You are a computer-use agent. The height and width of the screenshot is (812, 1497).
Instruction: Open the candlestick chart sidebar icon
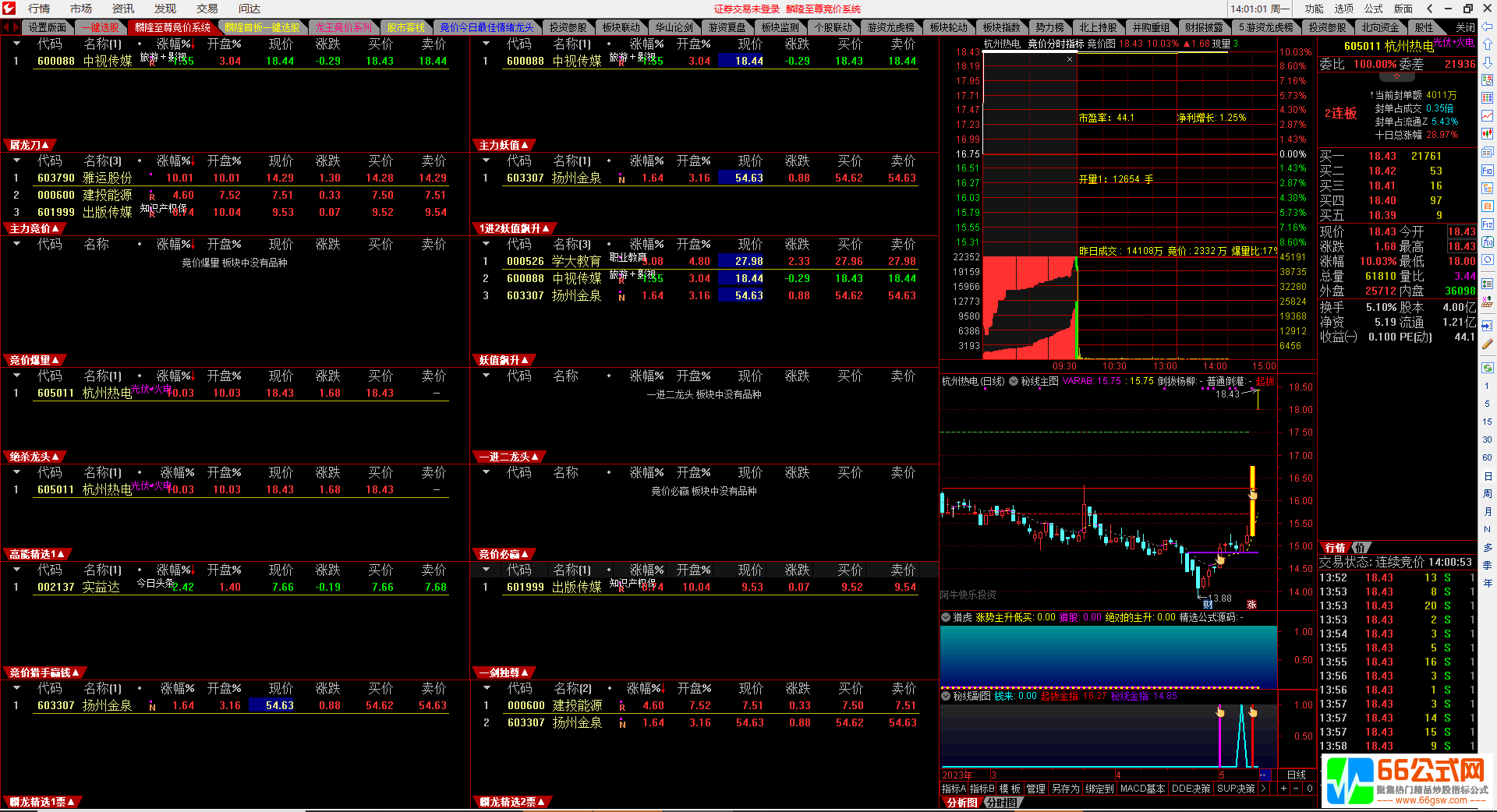1488,134
